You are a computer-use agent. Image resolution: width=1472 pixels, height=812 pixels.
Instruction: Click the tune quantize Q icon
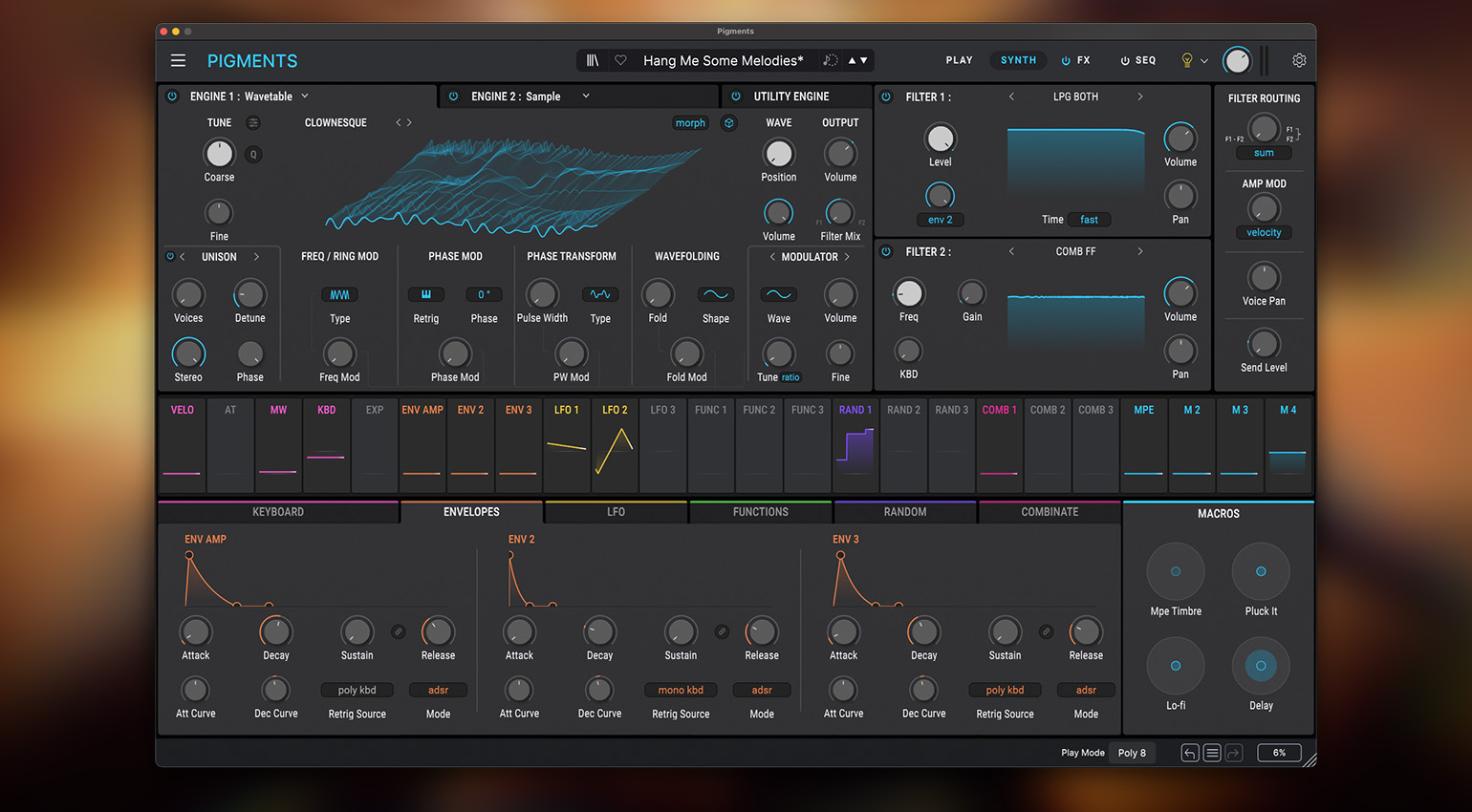(x=253, y=154)
